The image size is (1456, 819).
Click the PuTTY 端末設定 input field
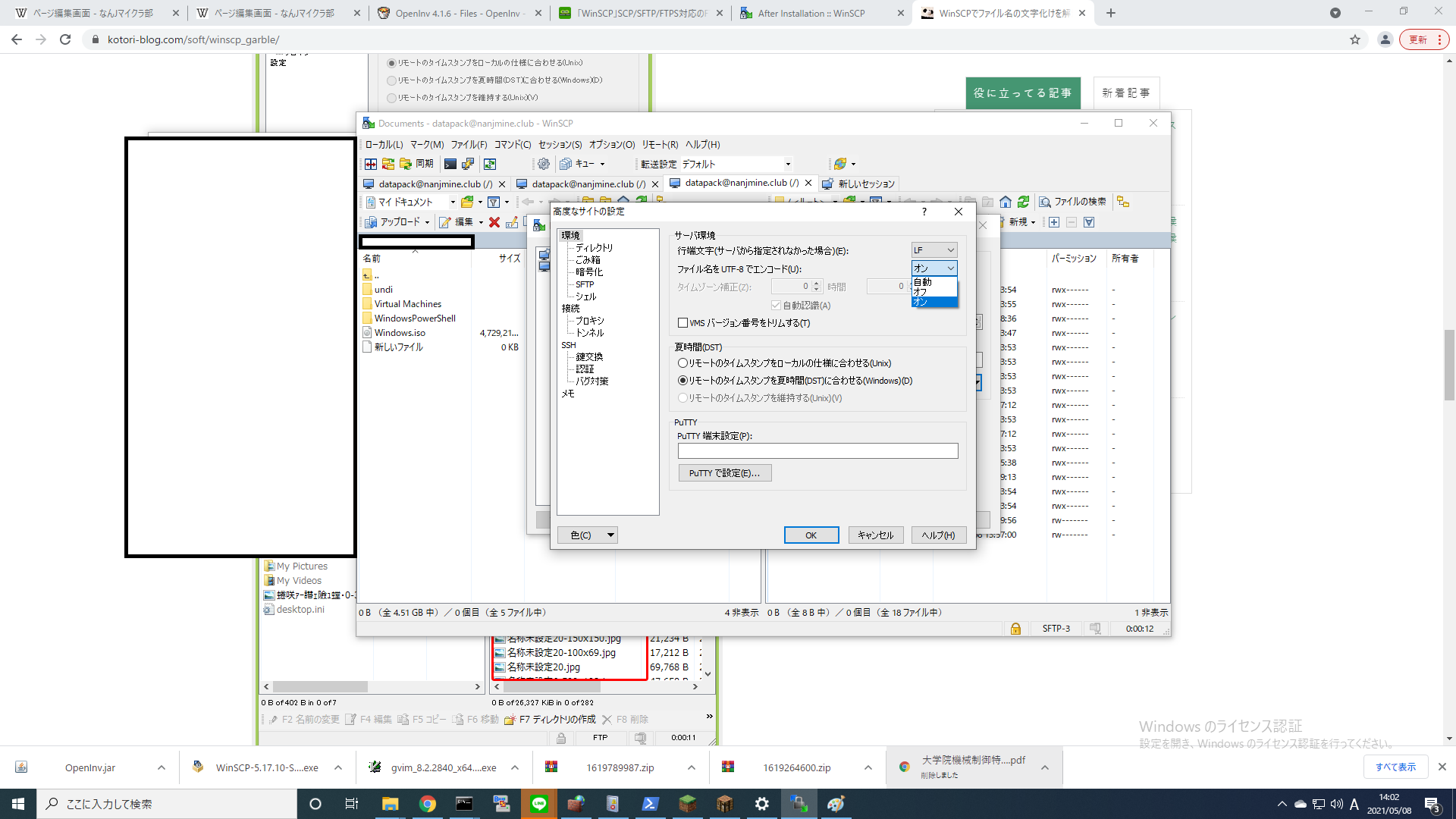click(818, 451)
